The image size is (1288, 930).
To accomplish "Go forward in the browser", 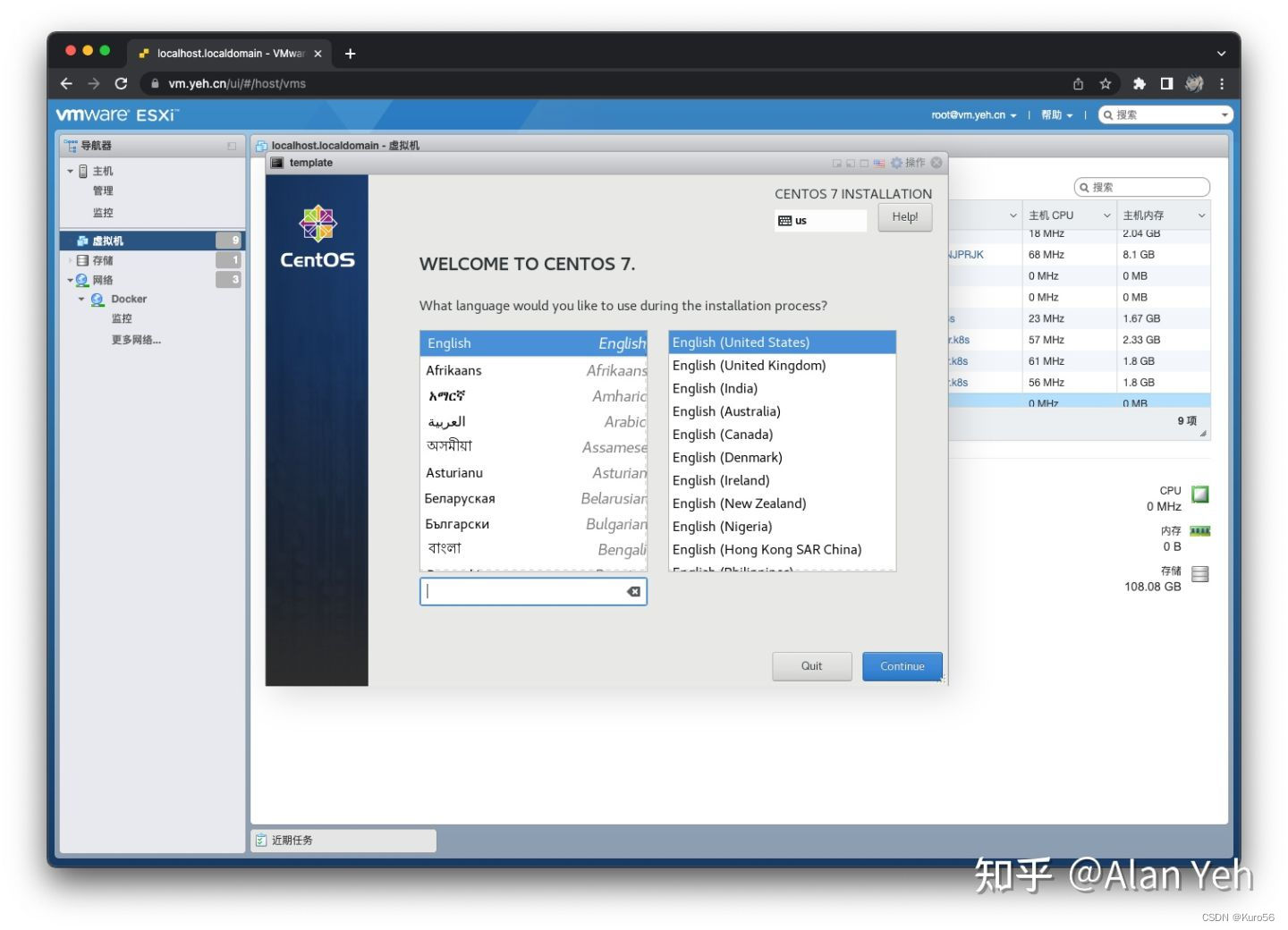I will point(94,83).
